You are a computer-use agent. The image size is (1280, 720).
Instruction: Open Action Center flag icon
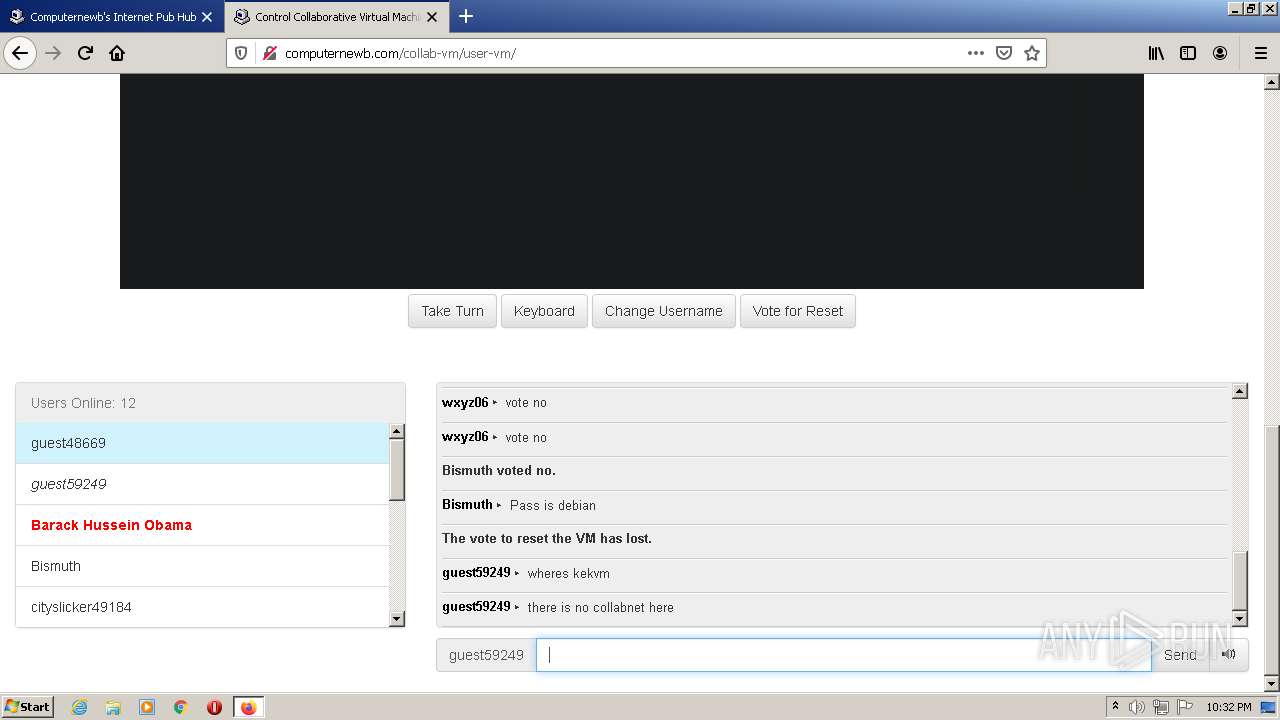pyautogui.click(x=1184, y=707)
